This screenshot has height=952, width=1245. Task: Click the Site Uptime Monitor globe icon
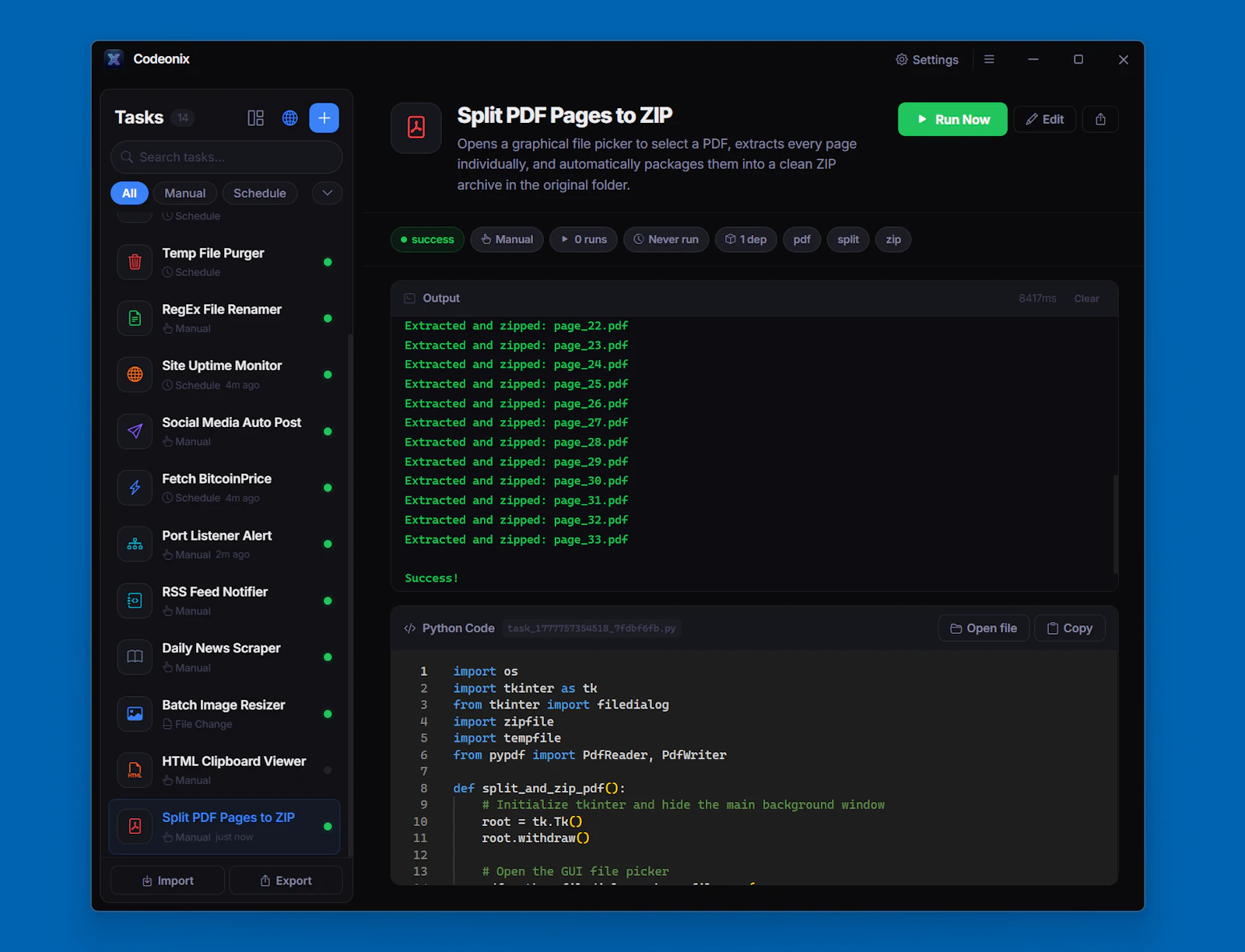(x=135, y=374)
